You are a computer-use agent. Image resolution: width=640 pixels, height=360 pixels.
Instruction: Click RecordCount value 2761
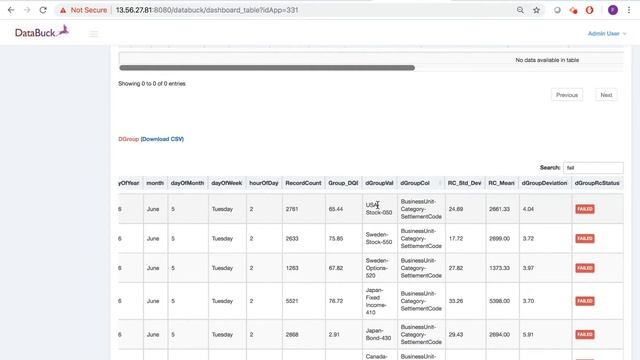pos(292,209)
